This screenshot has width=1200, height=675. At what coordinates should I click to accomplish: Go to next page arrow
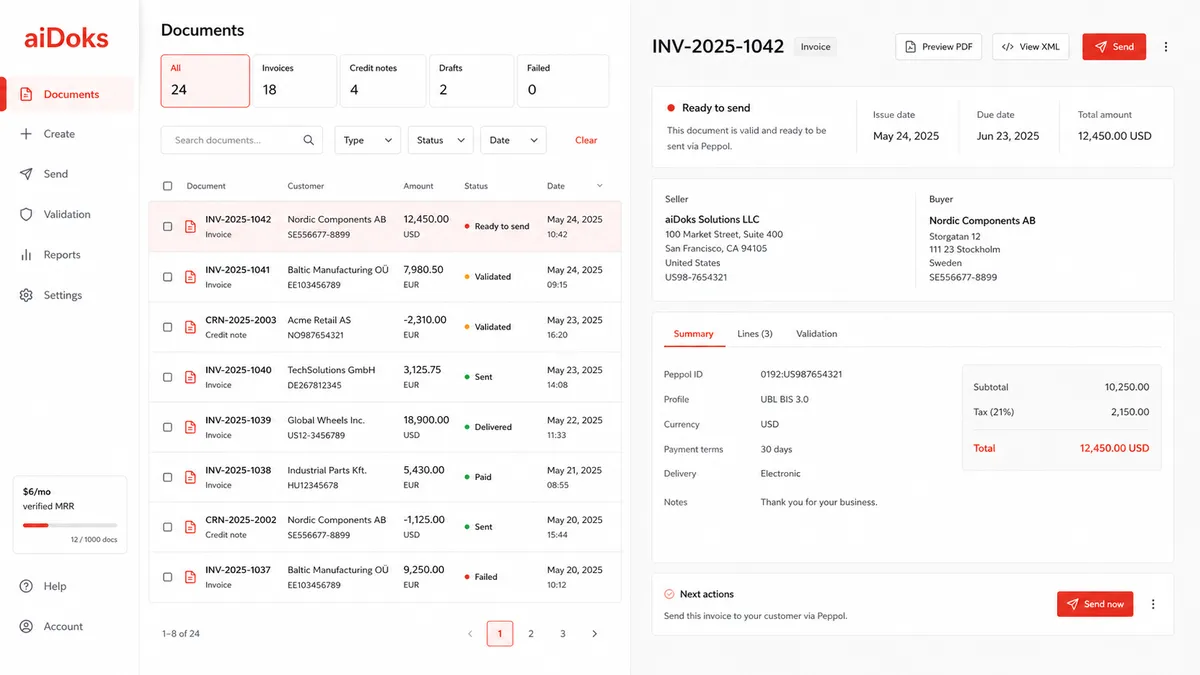595,634
